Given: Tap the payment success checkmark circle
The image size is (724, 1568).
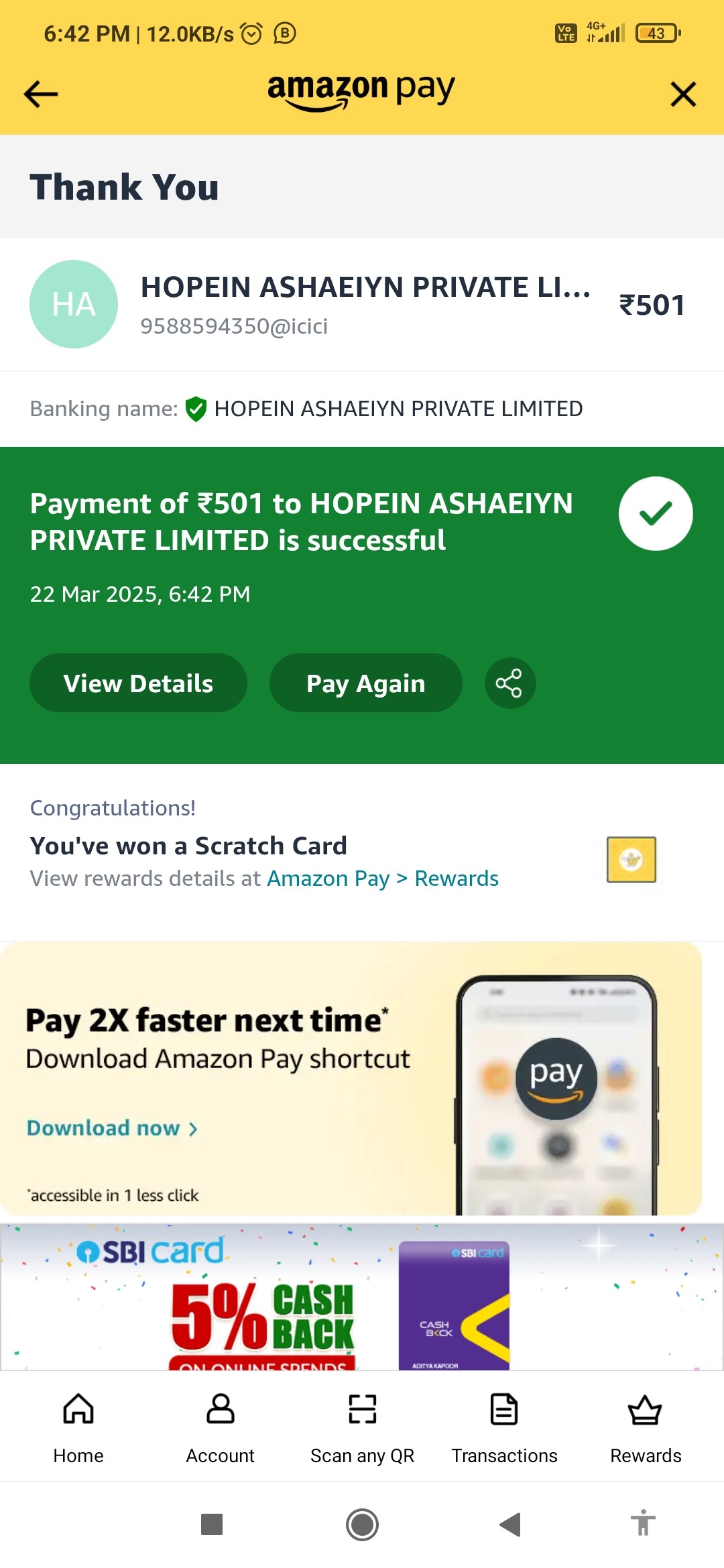Looking at the screenshot, I should point(656,514).
